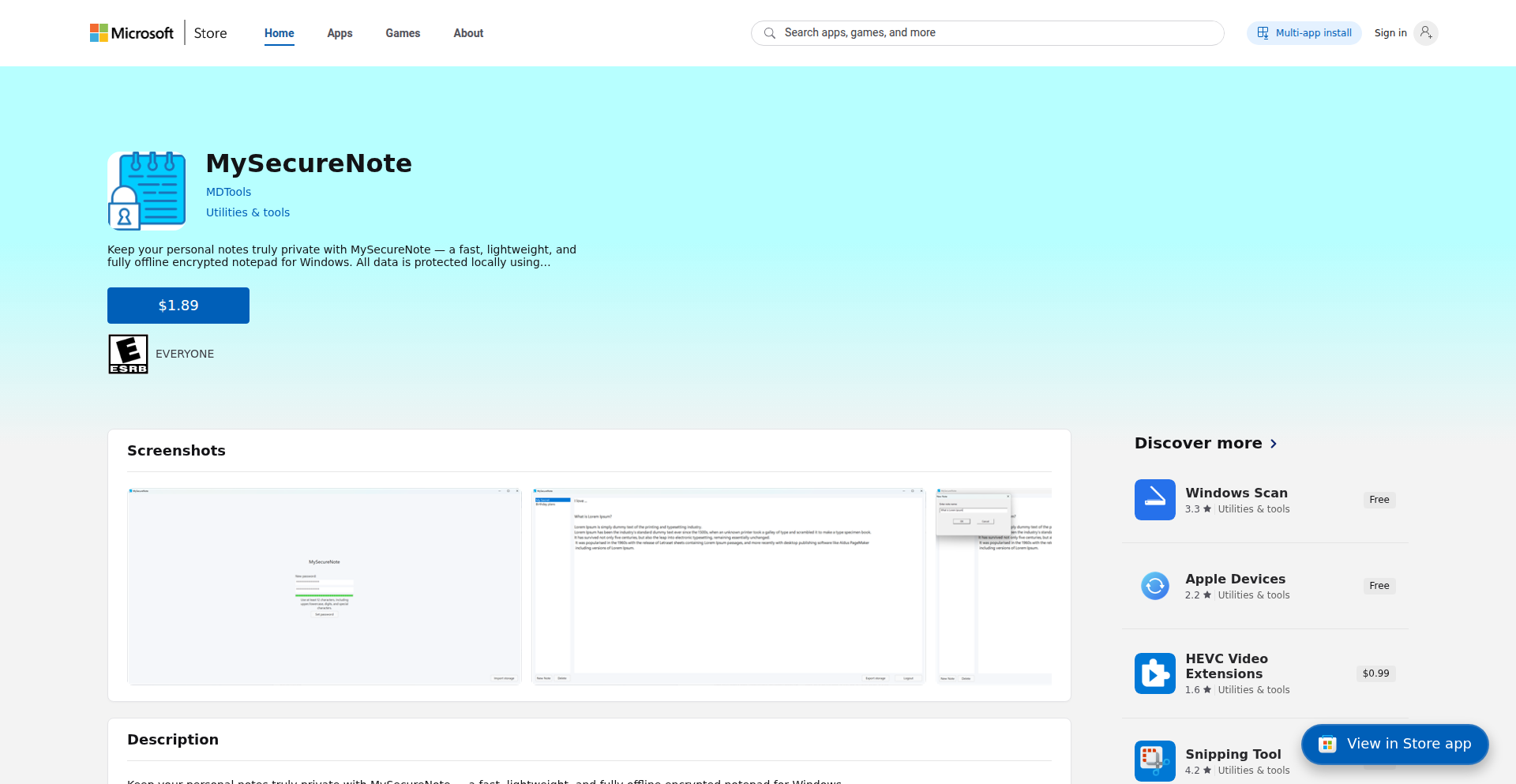
Task: Expand Discover more chevron arrow
Action: (1274, 444)
